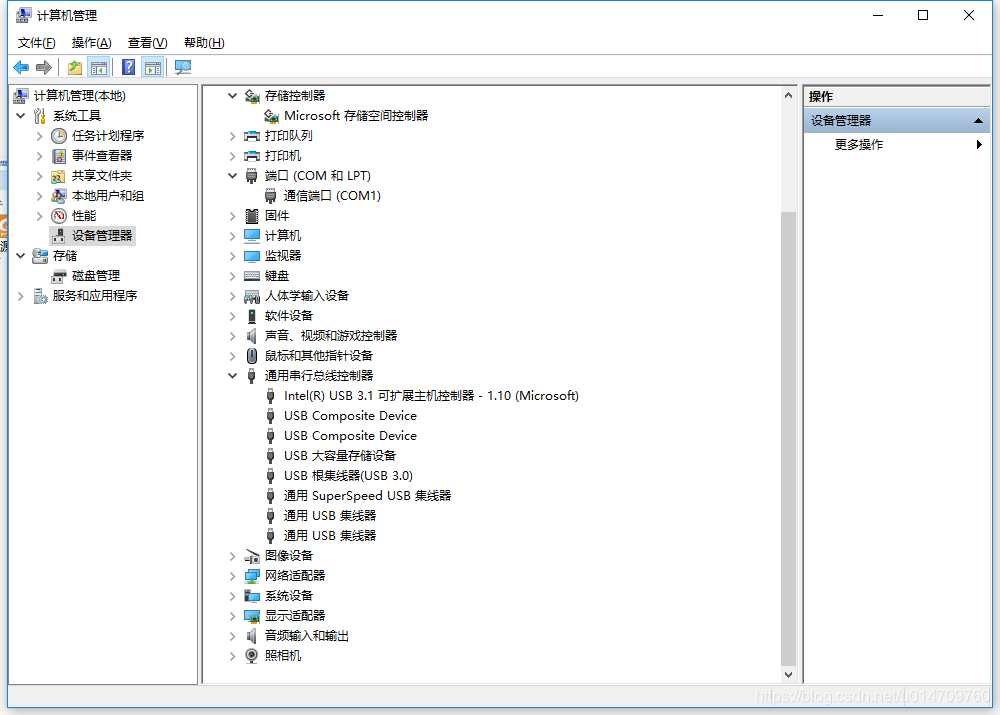Select the 打印机 device category
Screen dimensions: 1000x715
(283, 156)
